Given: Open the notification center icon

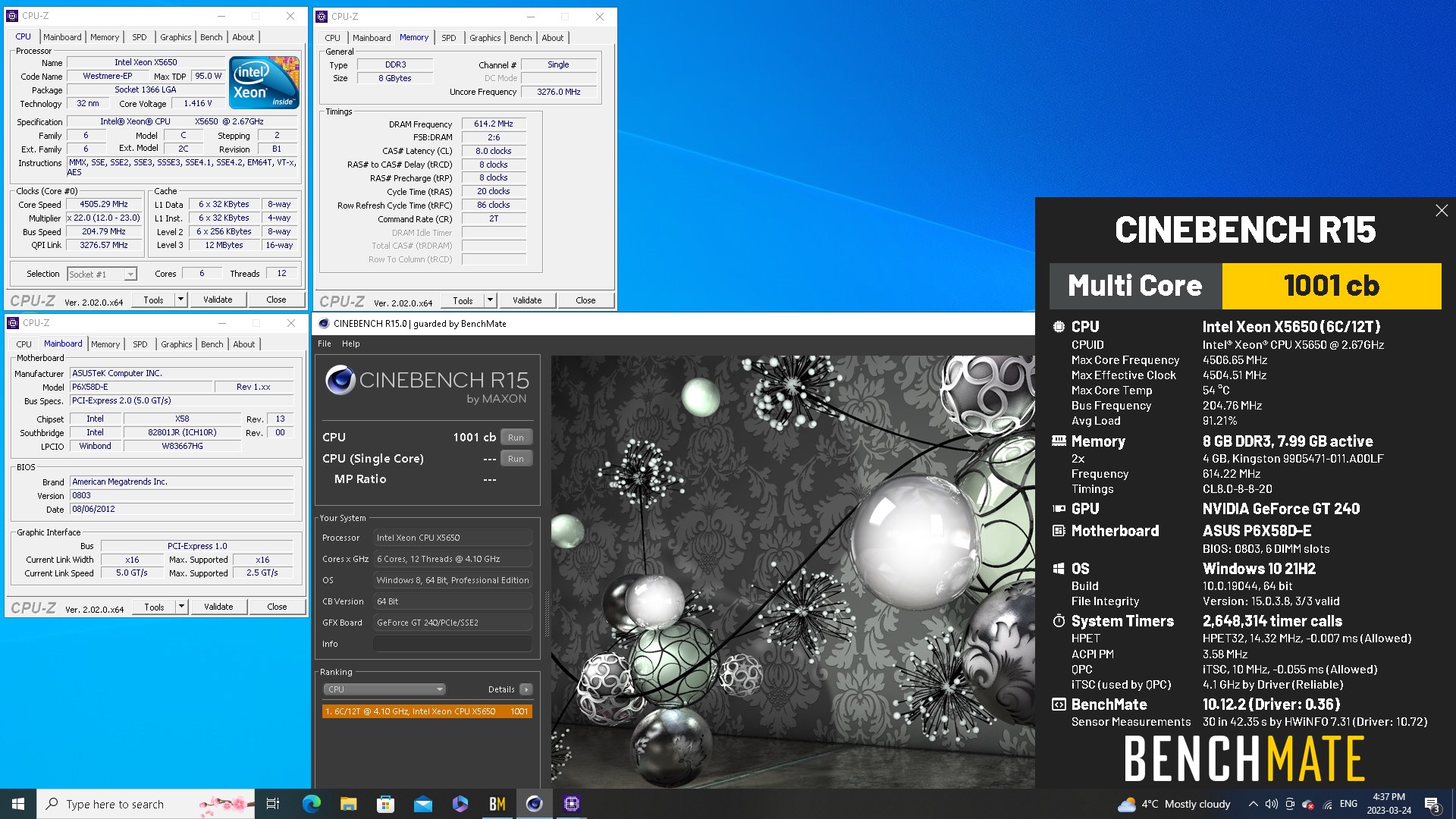Looking at the screenshot, I should [x=1432, y=804].
